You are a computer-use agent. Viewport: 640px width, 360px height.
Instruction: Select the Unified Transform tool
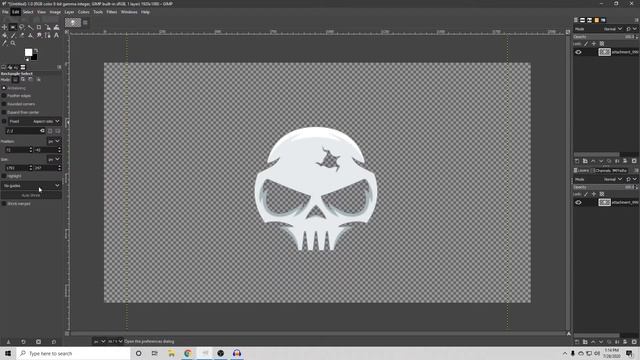(x=48, y=27)
